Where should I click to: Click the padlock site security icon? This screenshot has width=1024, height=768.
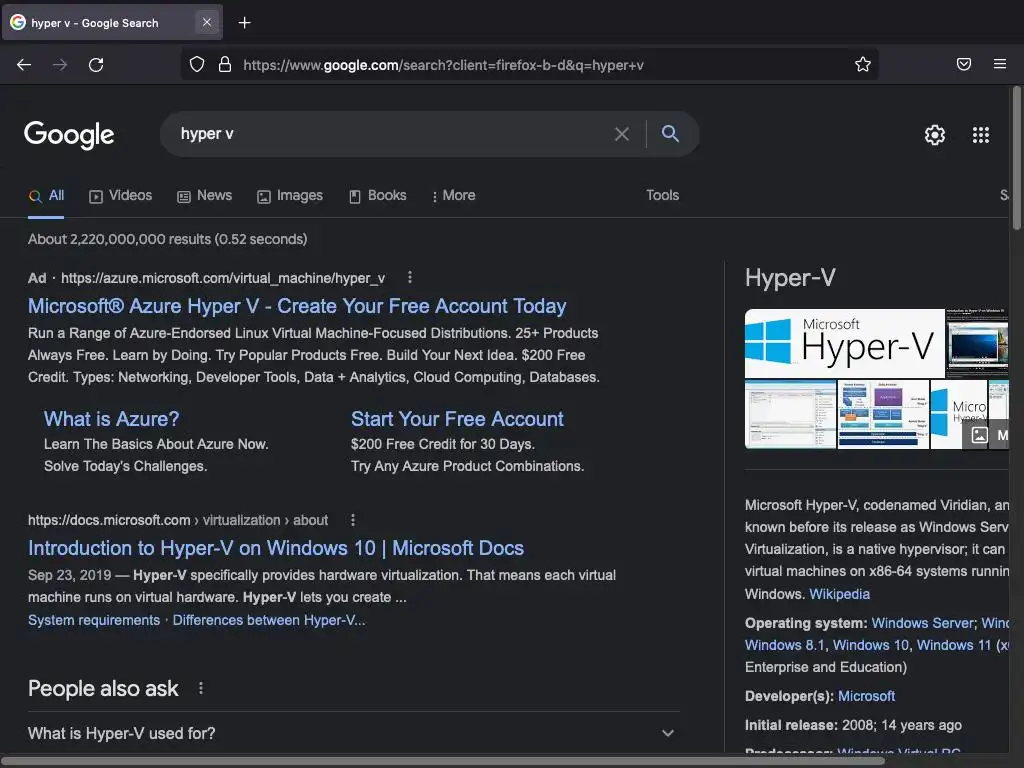(225, 64)
